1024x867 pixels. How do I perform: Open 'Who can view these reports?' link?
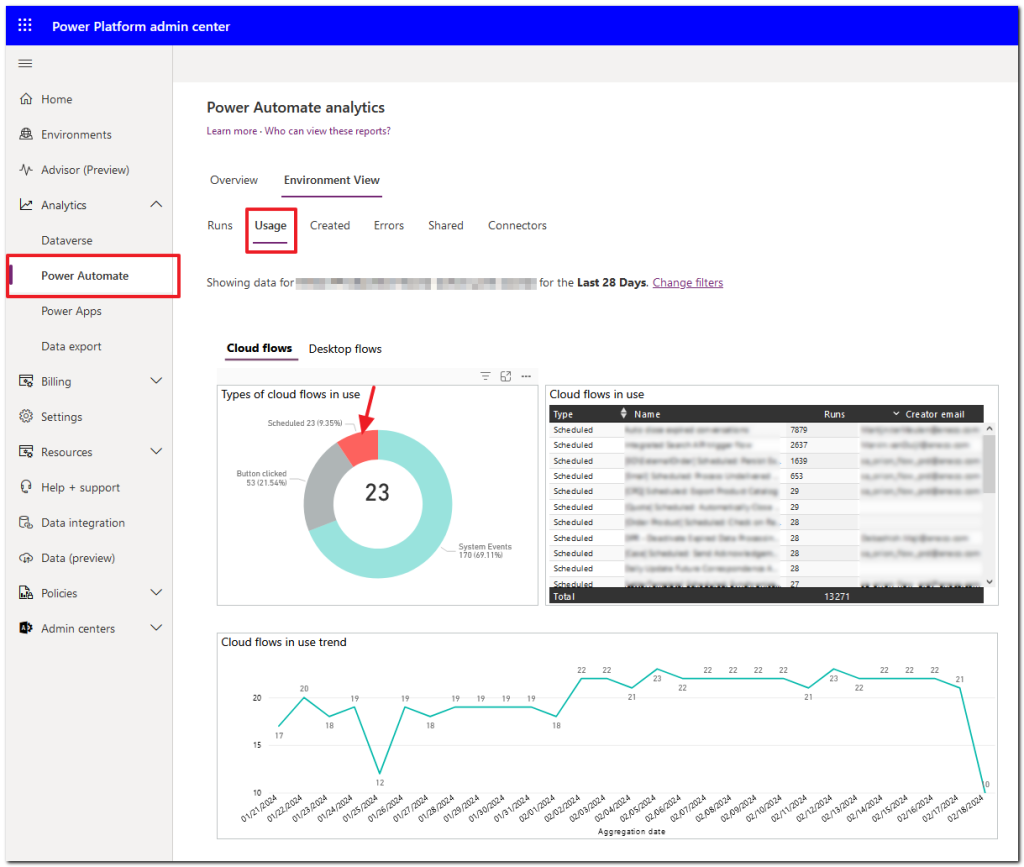coord(330,131)
